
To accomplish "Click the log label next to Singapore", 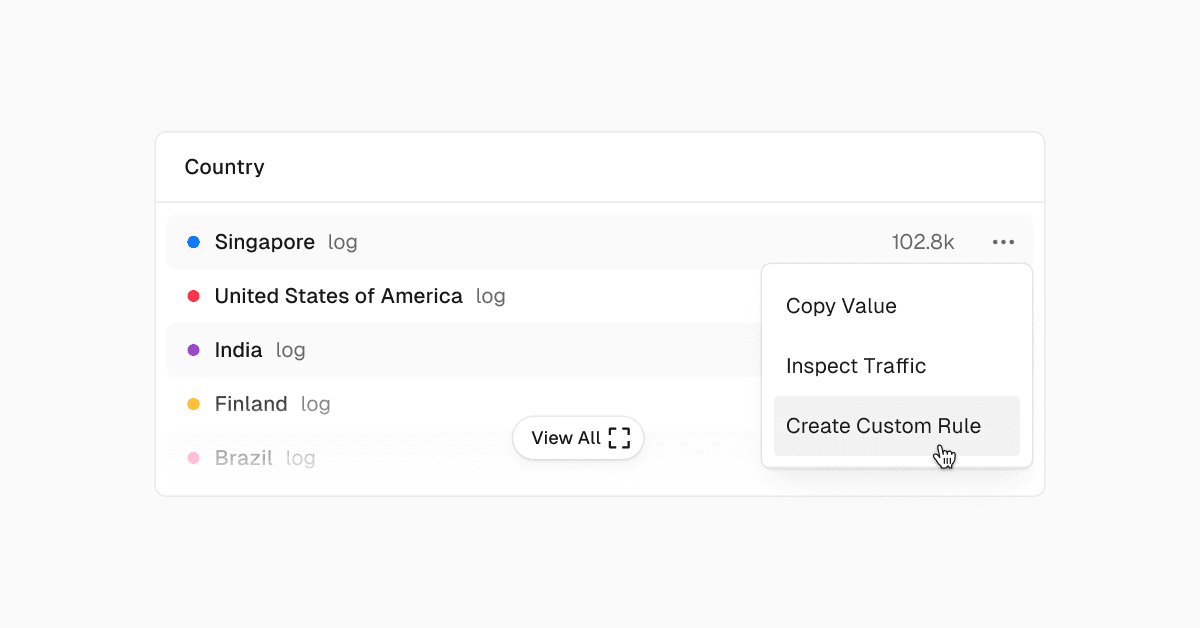I will point(342,242).
